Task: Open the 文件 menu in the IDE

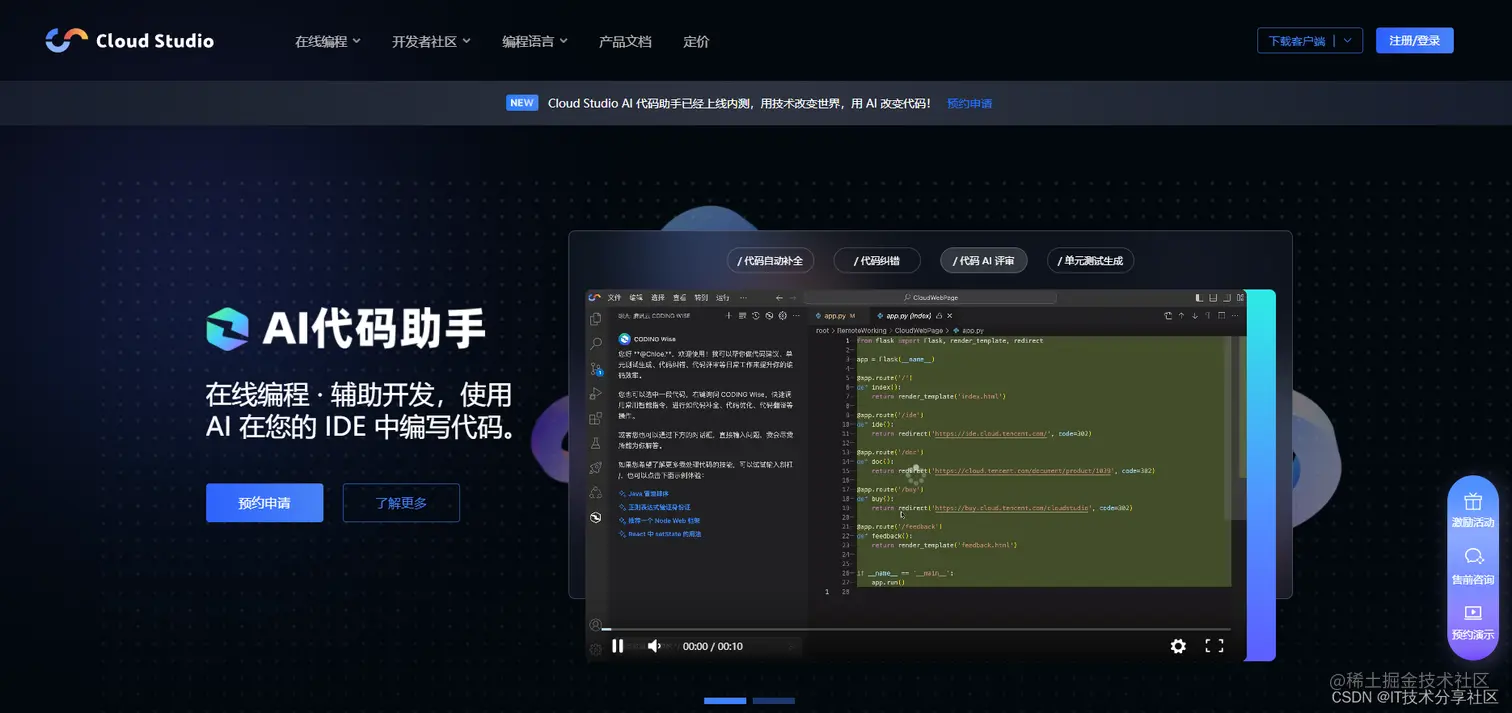Action: 614,297
